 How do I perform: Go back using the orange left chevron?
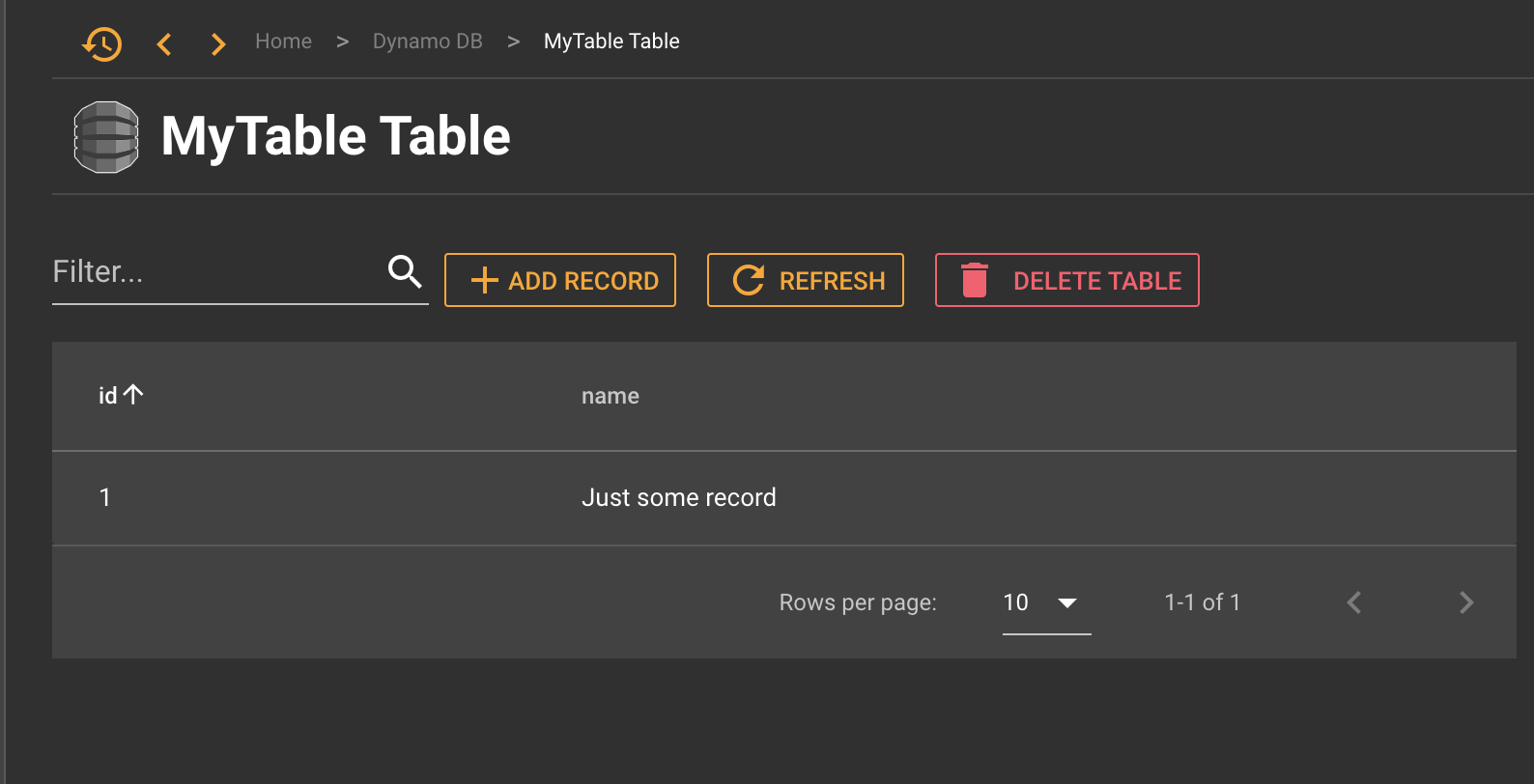[164, 43]
